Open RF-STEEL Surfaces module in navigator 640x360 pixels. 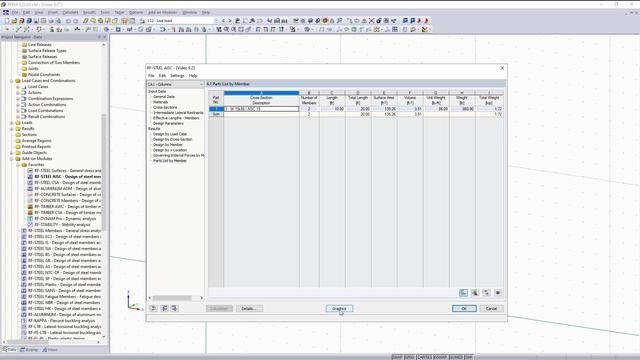(x=67, y=171)
